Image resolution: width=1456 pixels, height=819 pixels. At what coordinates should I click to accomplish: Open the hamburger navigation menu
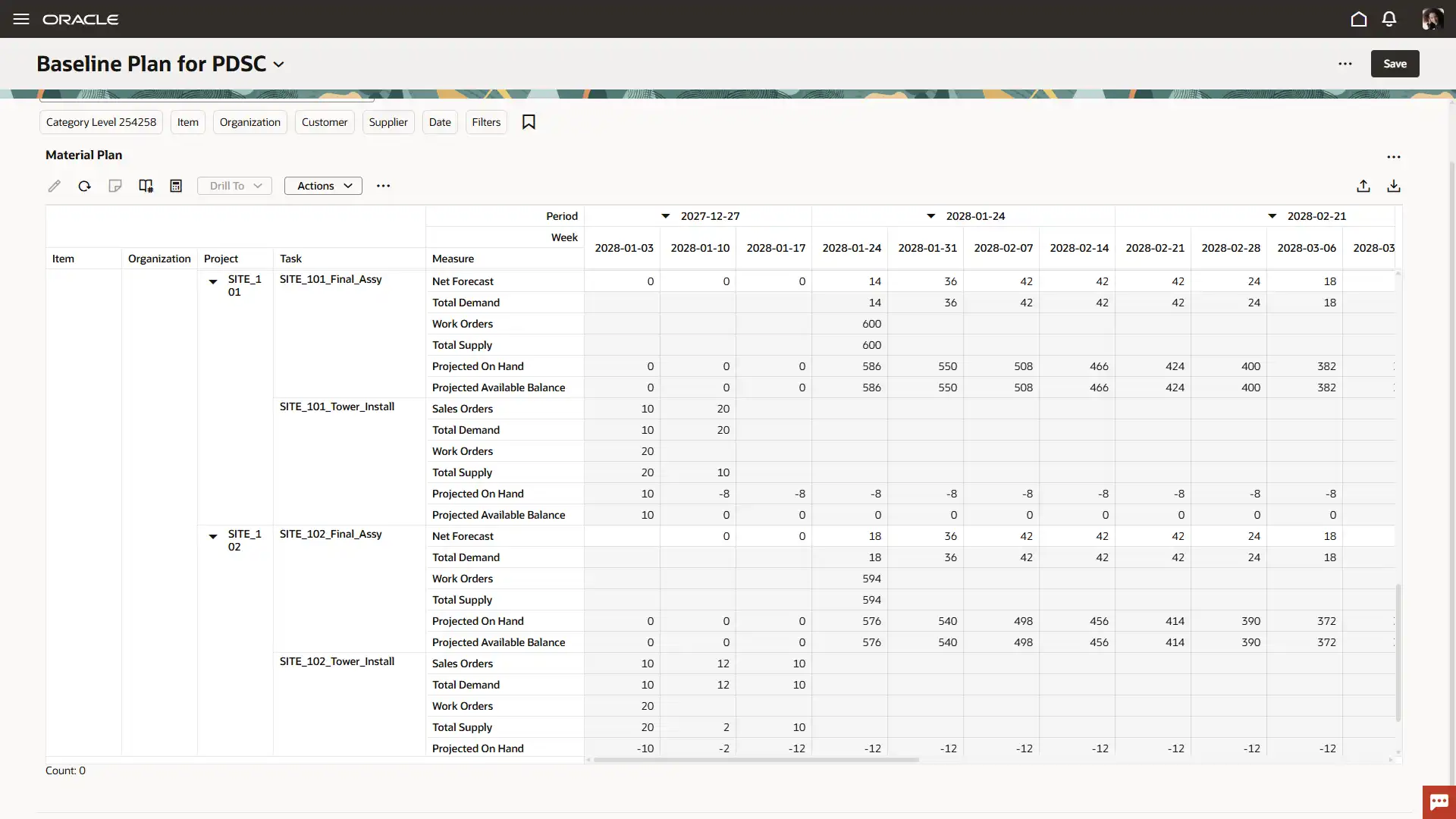(21, 19)
